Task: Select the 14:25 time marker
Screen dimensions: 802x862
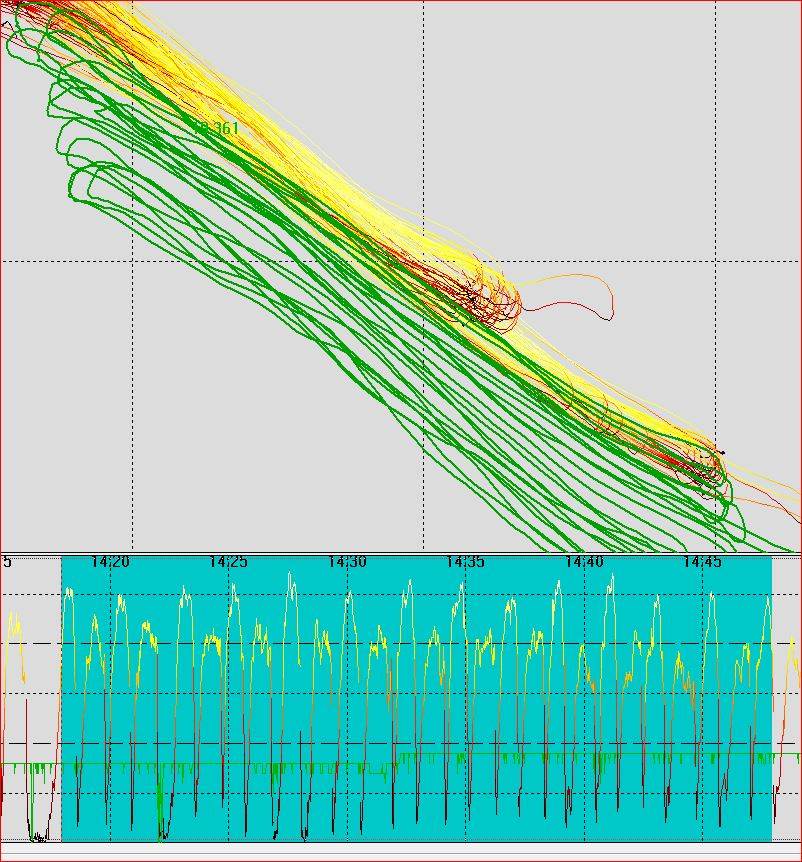Action: [x=228, y=563]
